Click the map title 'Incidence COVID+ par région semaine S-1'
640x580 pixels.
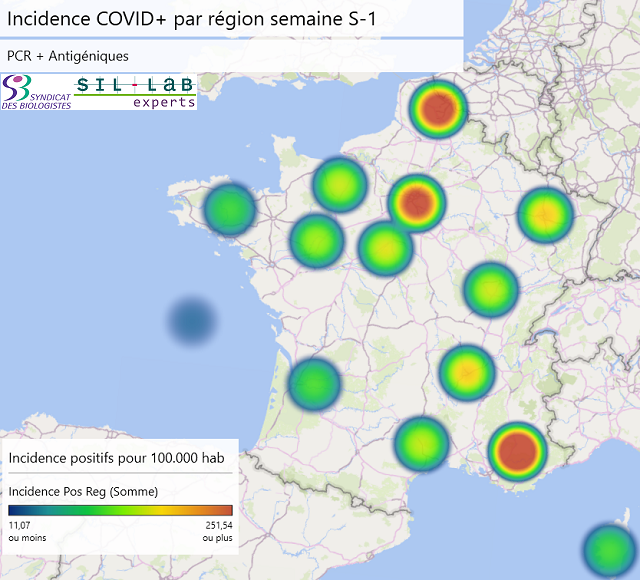click(191, 19)
